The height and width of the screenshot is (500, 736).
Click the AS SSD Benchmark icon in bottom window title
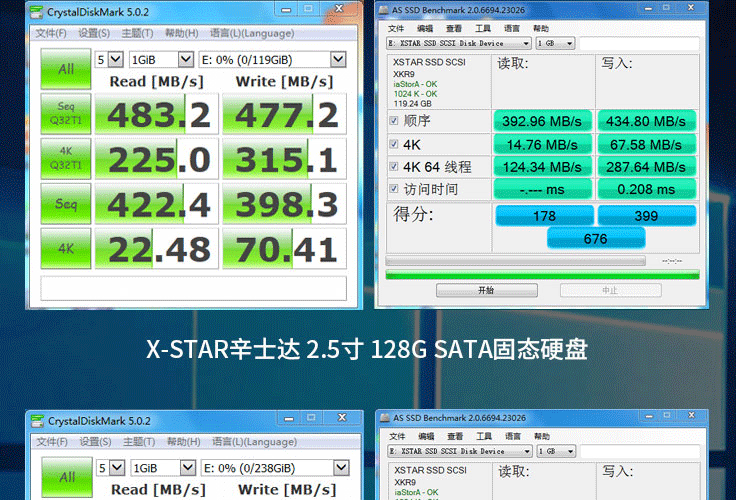click(385, 418)
